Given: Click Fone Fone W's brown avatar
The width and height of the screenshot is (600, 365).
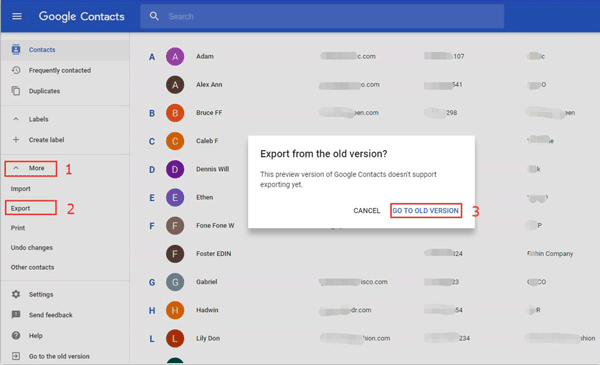Looking at the screenshot, I should click(175, 226).
